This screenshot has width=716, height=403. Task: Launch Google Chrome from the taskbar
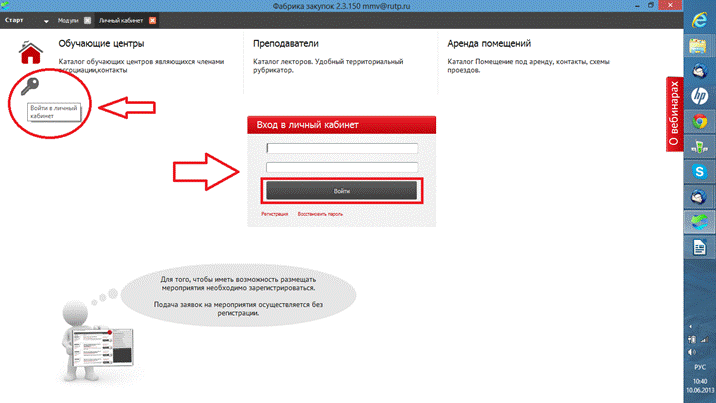point(699,121)
